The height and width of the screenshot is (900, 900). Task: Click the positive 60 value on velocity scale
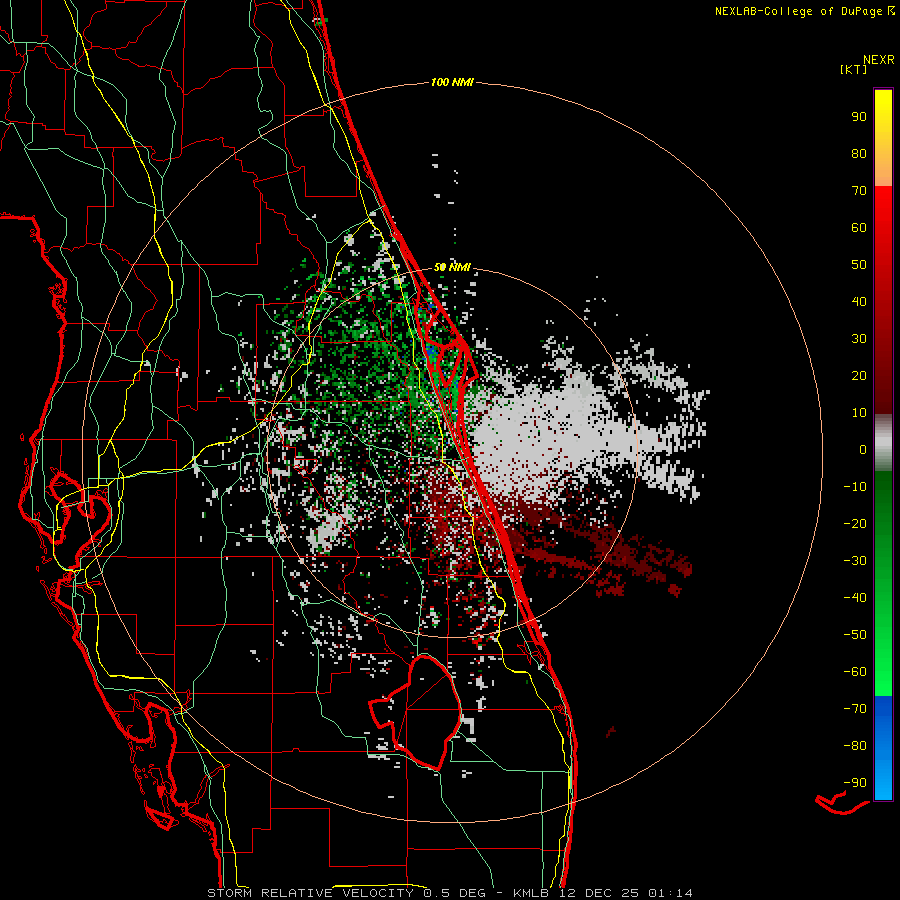pyautogui.click(x=859, y=227)
